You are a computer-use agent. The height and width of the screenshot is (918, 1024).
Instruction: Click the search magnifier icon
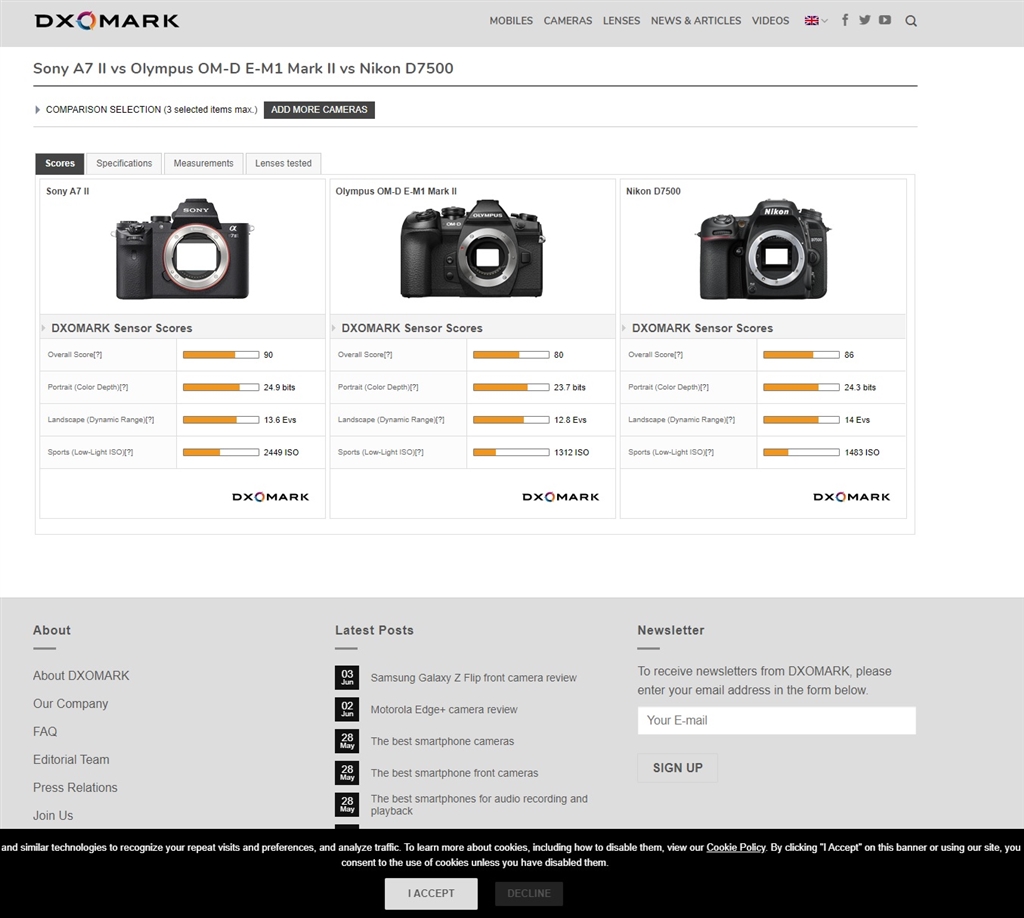[x=911, y=21]
